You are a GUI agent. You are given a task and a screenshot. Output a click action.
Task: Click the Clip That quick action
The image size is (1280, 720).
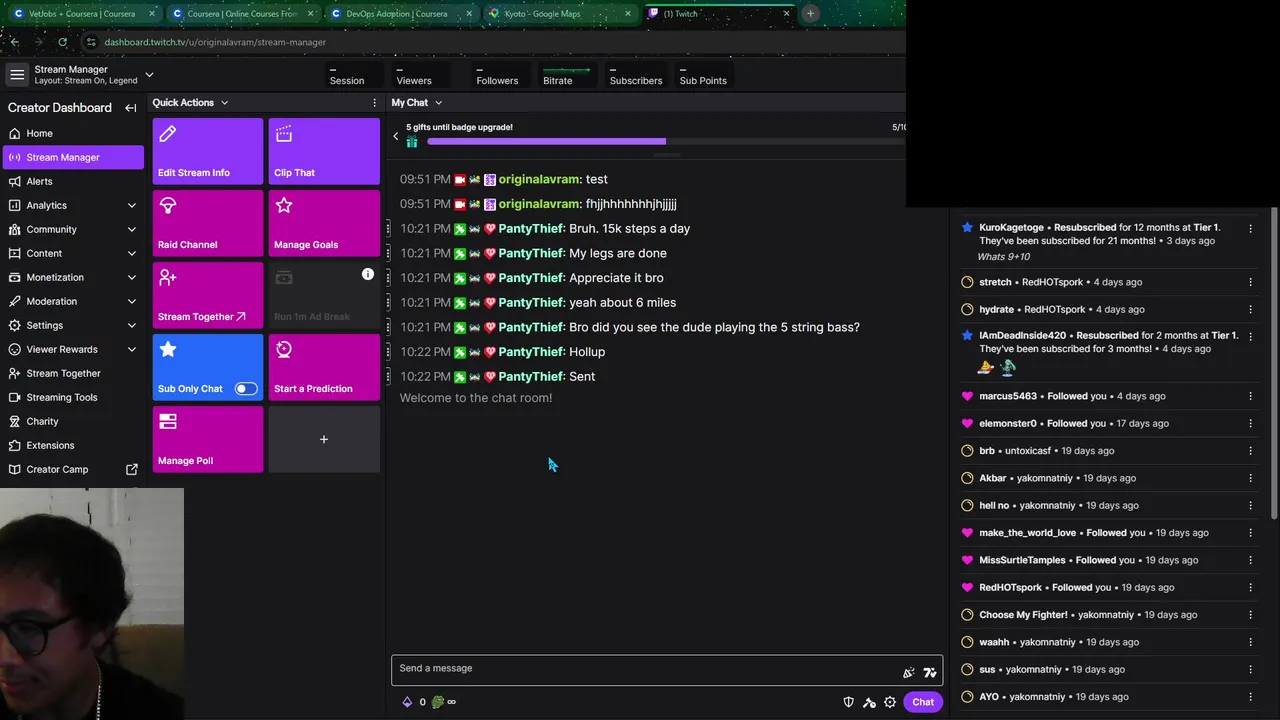pyautogui.click(x=324, y=151)
